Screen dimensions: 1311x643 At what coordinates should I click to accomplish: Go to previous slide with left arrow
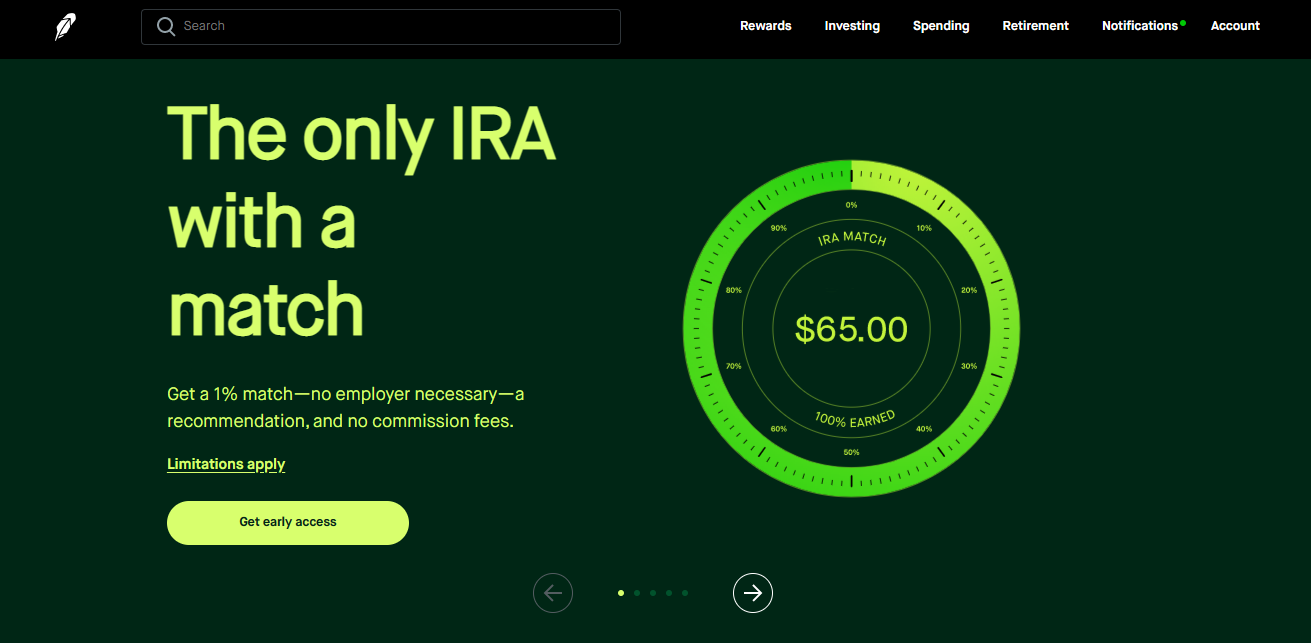tap(553, 593)
